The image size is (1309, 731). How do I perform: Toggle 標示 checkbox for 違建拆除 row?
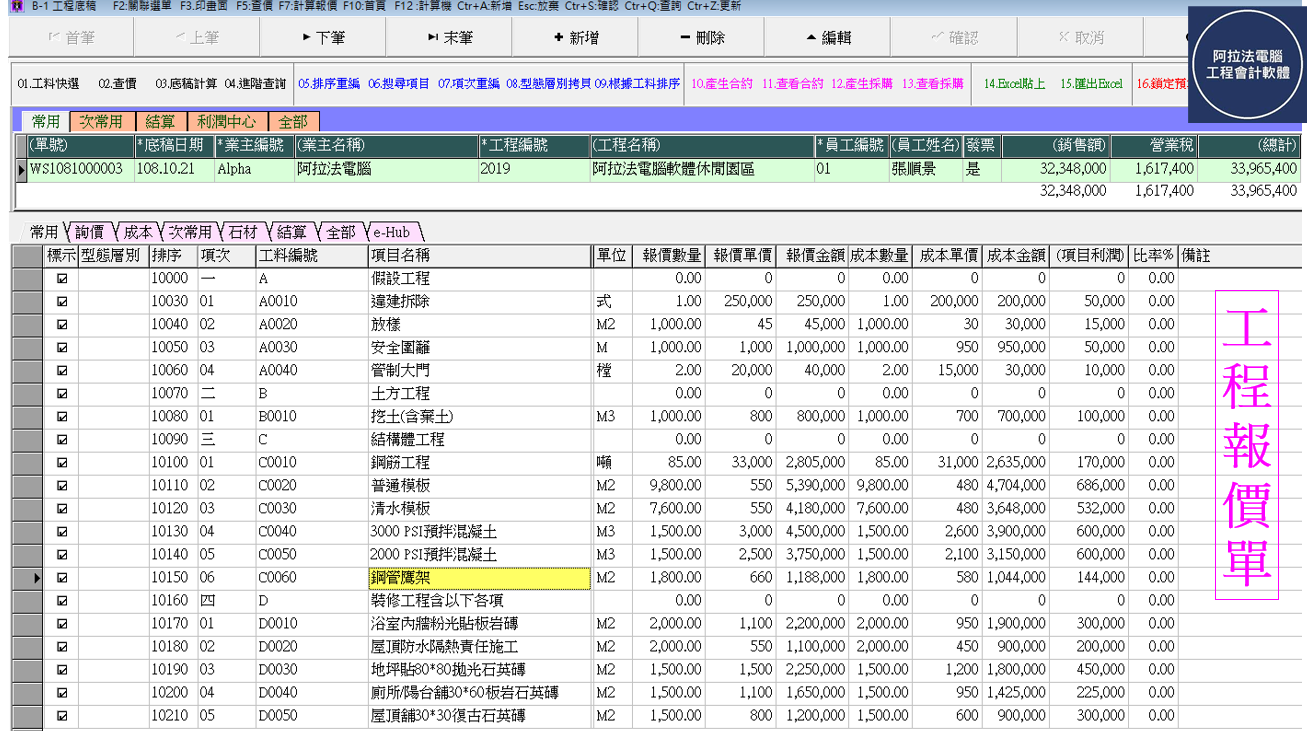[62, 302]
